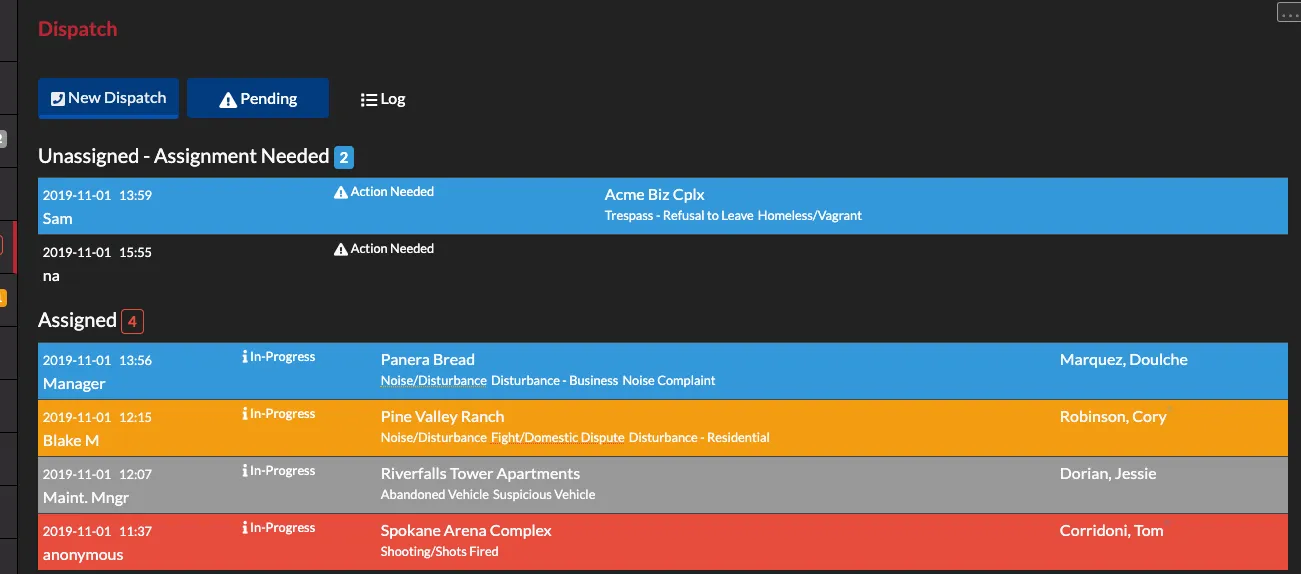Click the Assigned count badge showing 4
Screen dimensions: 1301x574
tap(132, 321)
